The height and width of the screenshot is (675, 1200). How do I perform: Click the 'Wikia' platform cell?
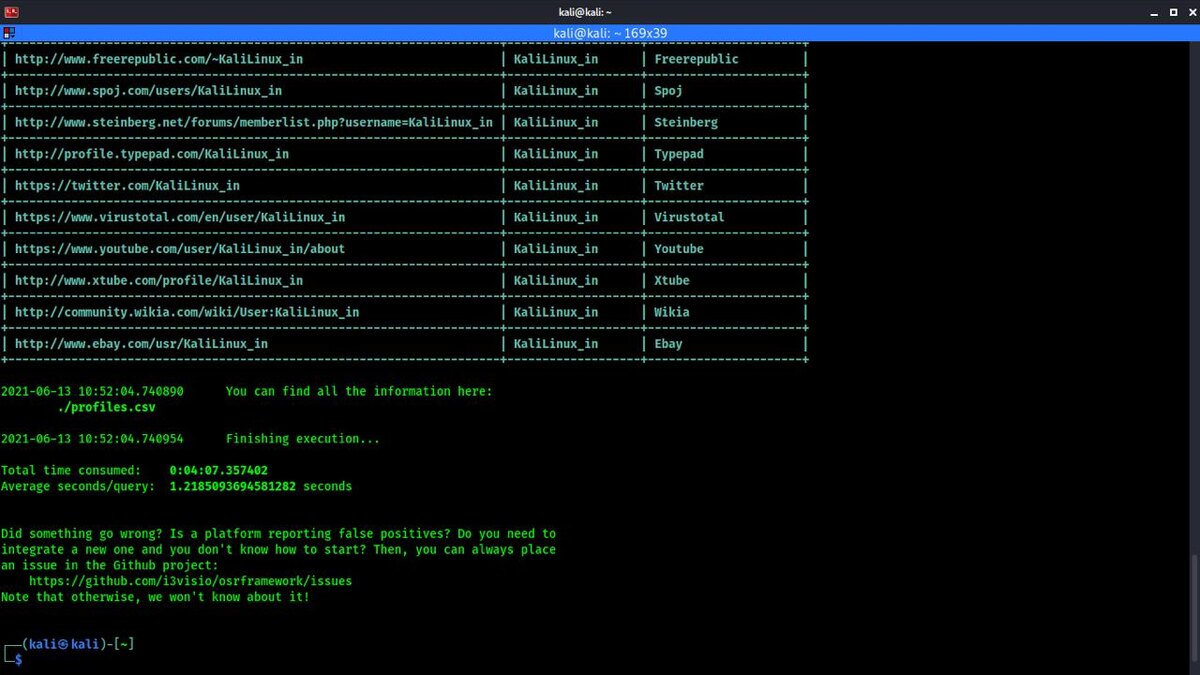(672, 312)
